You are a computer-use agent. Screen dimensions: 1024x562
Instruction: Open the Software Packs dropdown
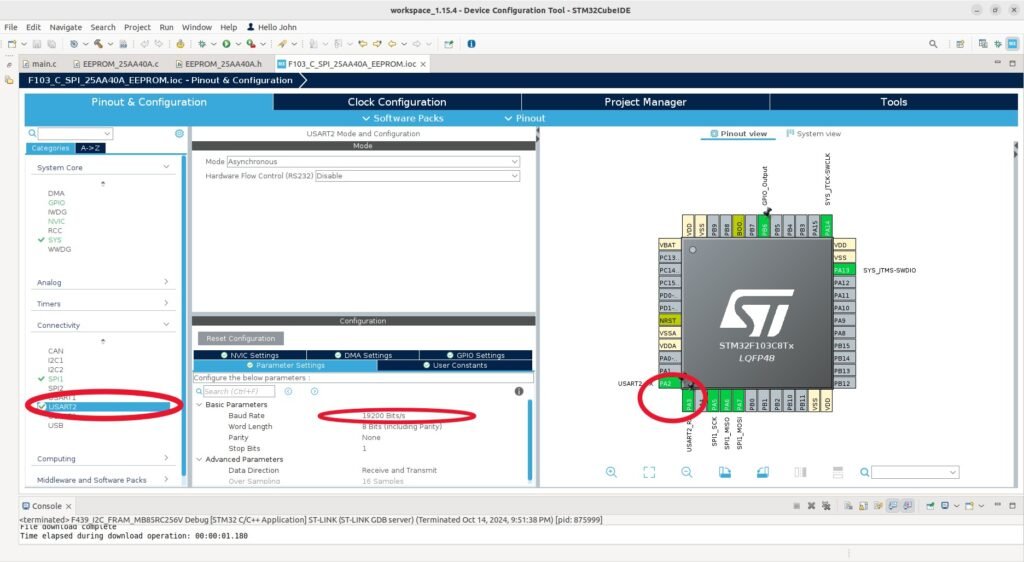coord(403,118)
